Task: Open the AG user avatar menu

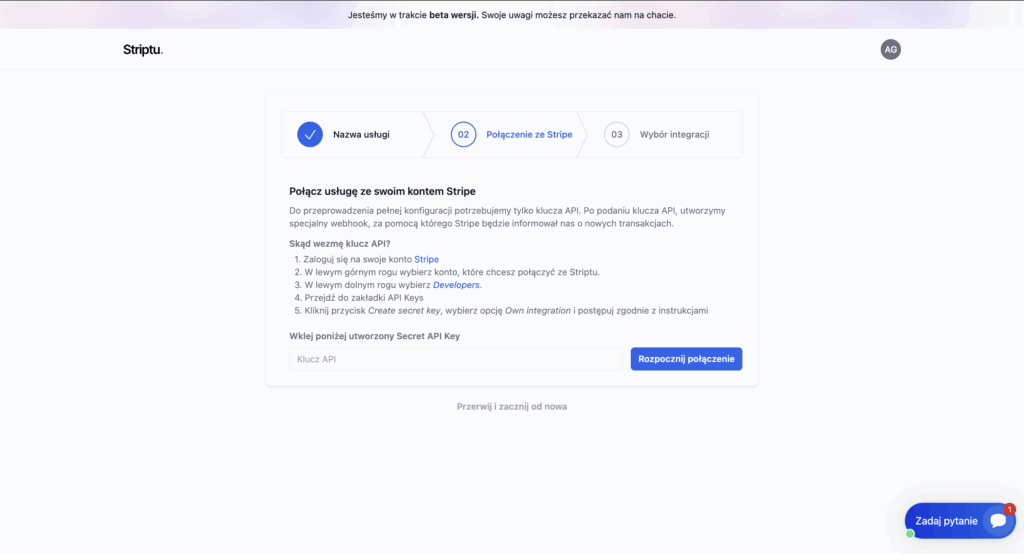Action: pyautogui.click(x=890, y=50)
